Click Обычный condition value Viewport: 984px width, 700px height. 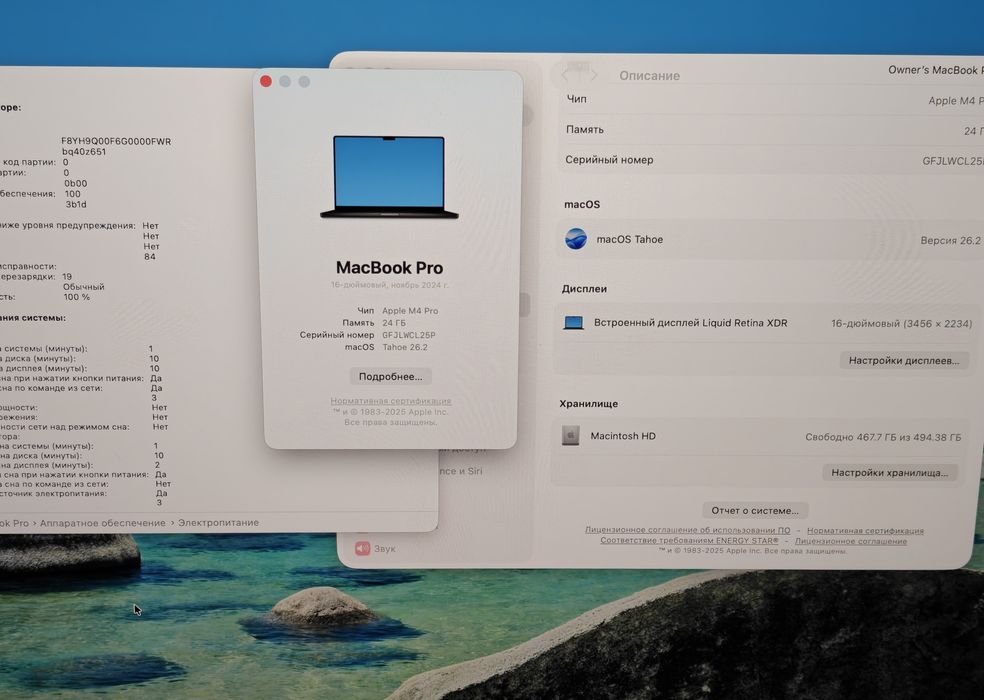[x=84, y=287]
